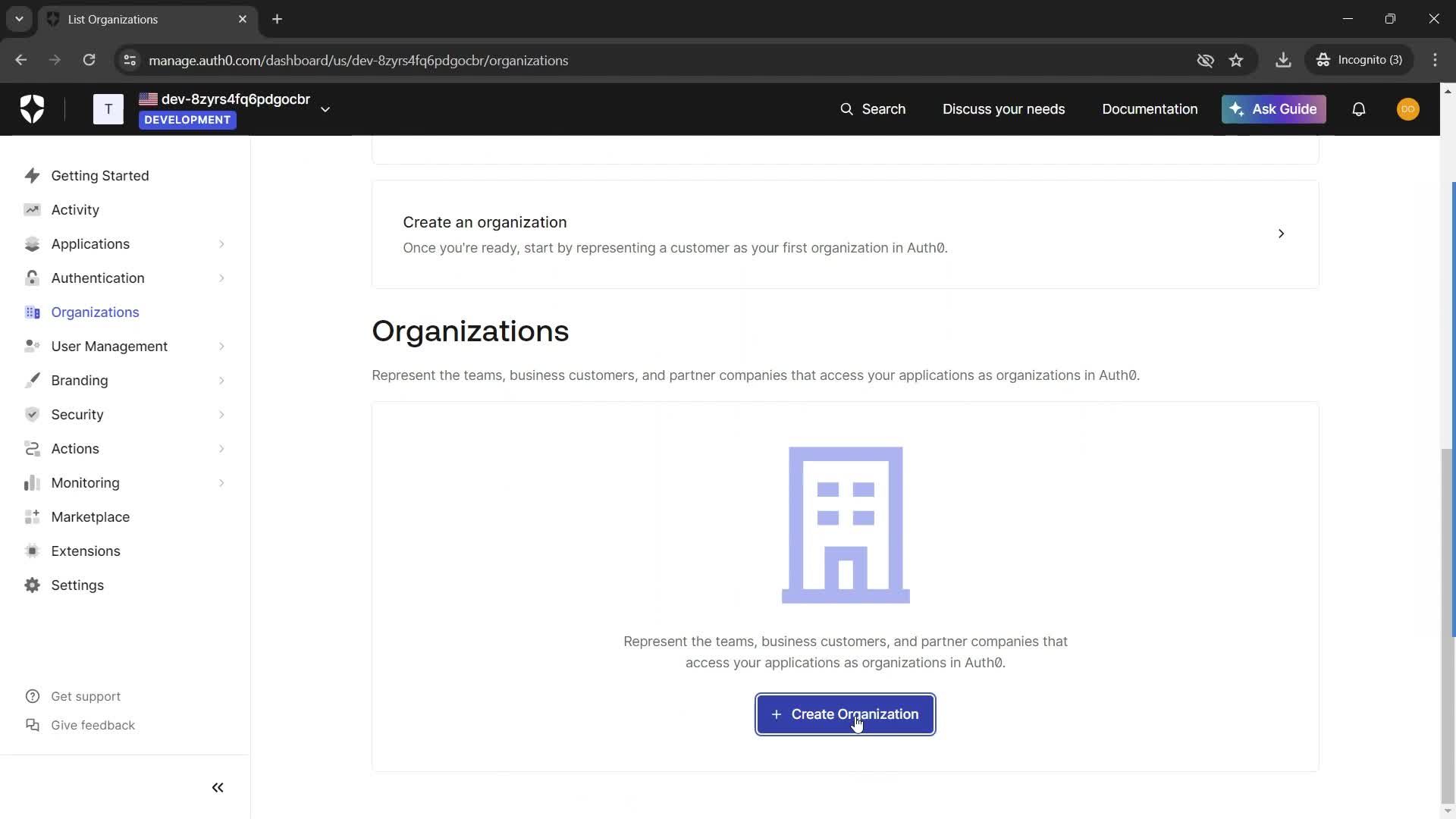Viewport: 1456px width, 819px height.
Task: Expand the Actions submenu chevron
Action: point(221,449)
